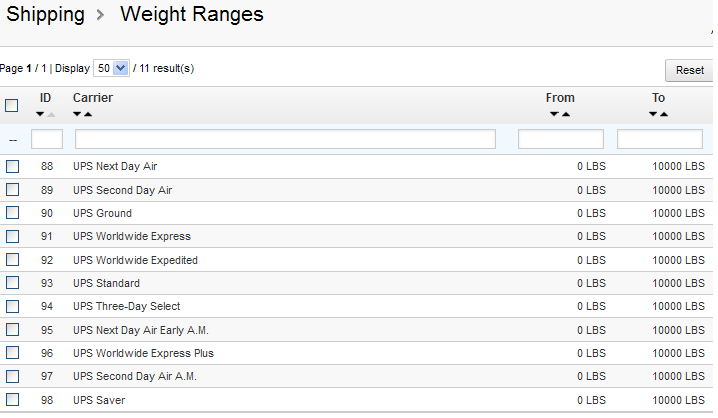
Task: Tick checkbox for UPS Next Day Air
Action: pos(12,166)
